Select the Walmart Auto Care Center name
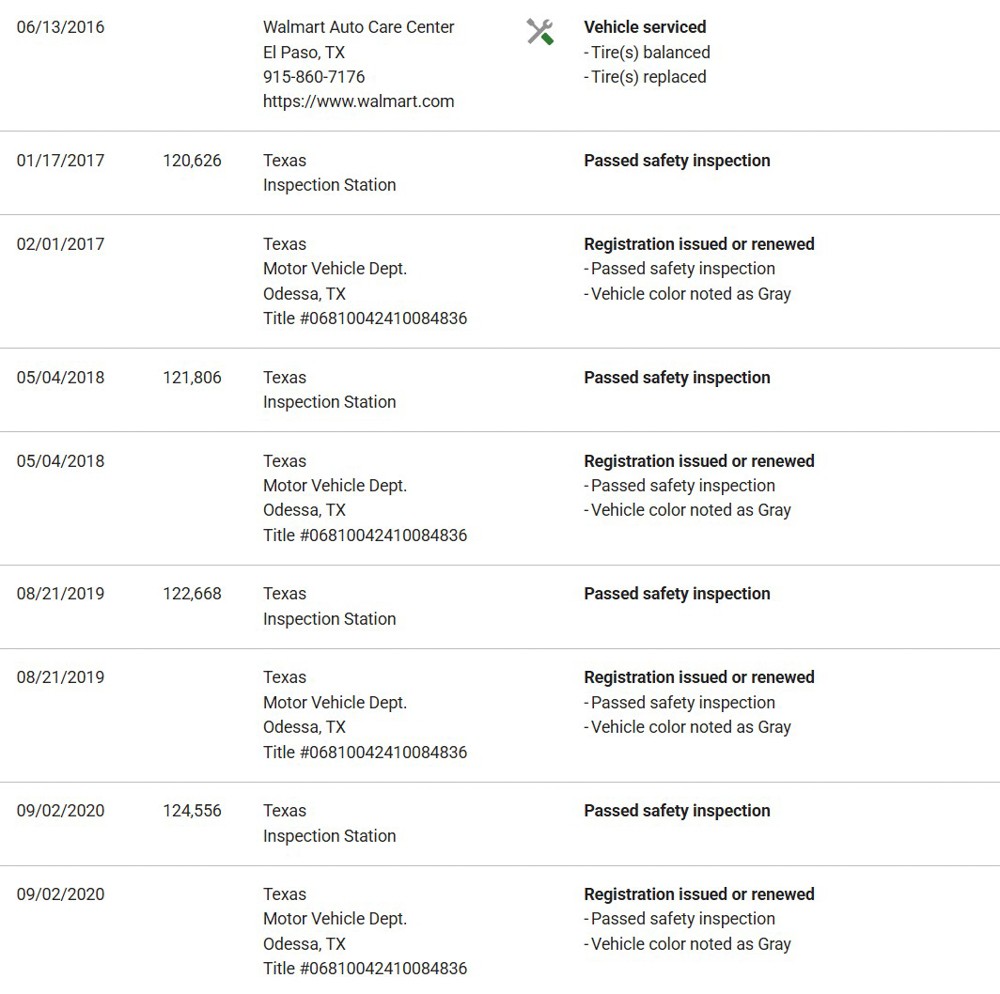 tap(358, 27)
